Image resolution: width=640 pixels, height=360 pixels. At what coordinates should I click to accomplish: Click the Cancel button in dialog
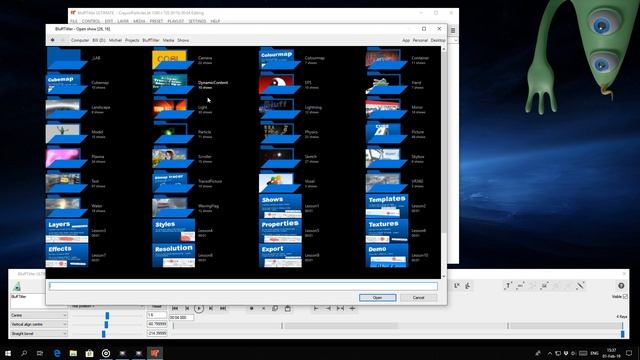click(x=418, y=298)
